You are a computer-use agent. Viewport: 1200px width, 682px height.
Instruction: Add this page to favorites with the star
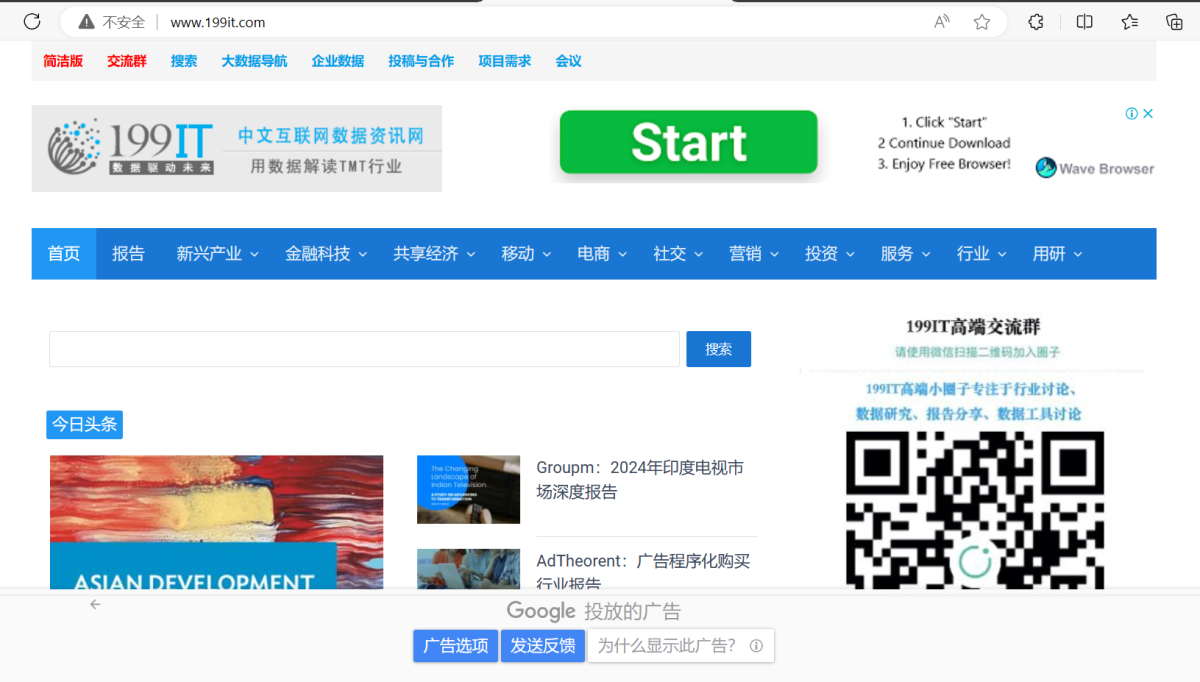(981, 21)
